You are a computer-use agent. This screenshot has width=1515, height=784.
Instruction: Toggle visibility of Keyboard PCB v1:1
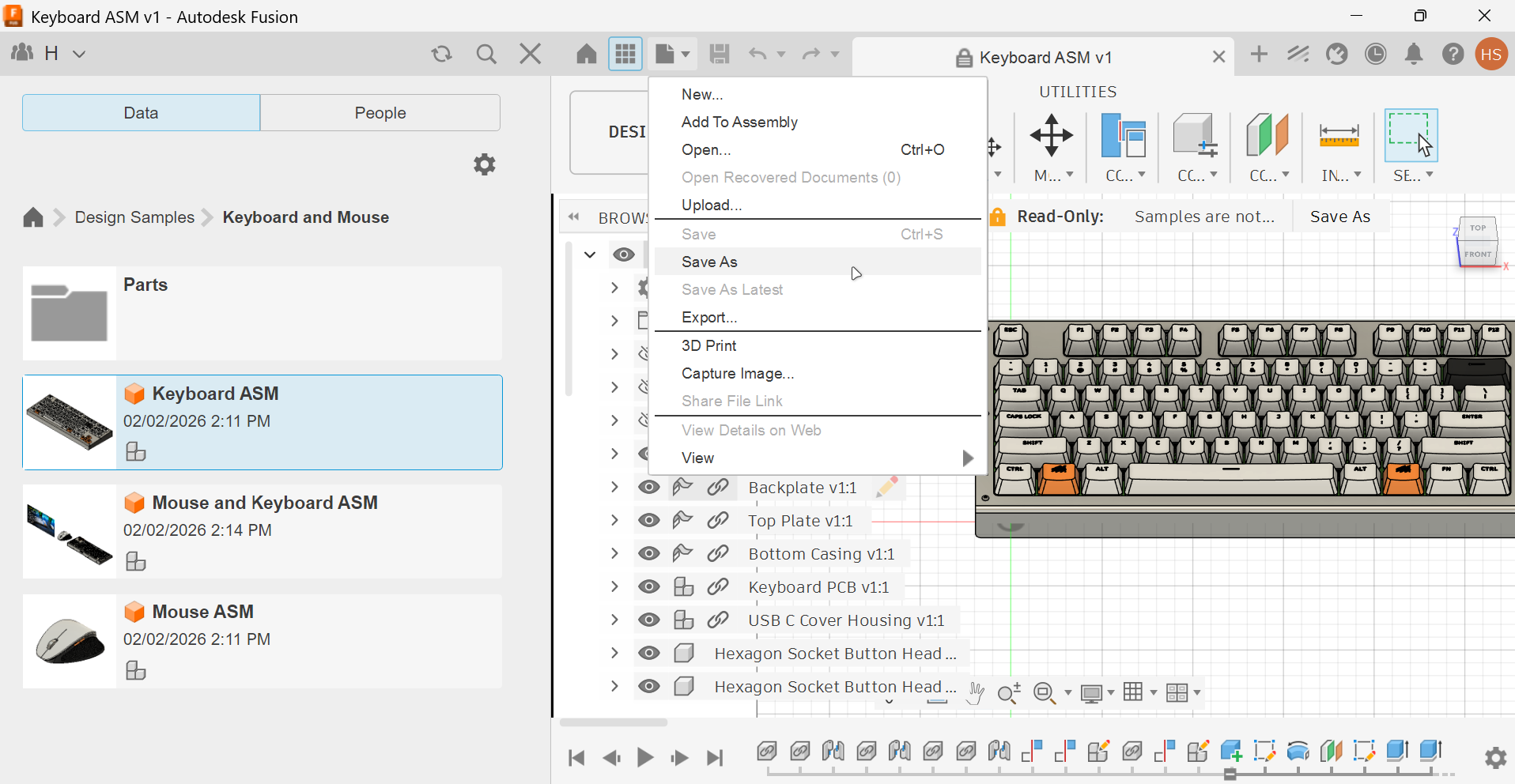pos(649,587)
